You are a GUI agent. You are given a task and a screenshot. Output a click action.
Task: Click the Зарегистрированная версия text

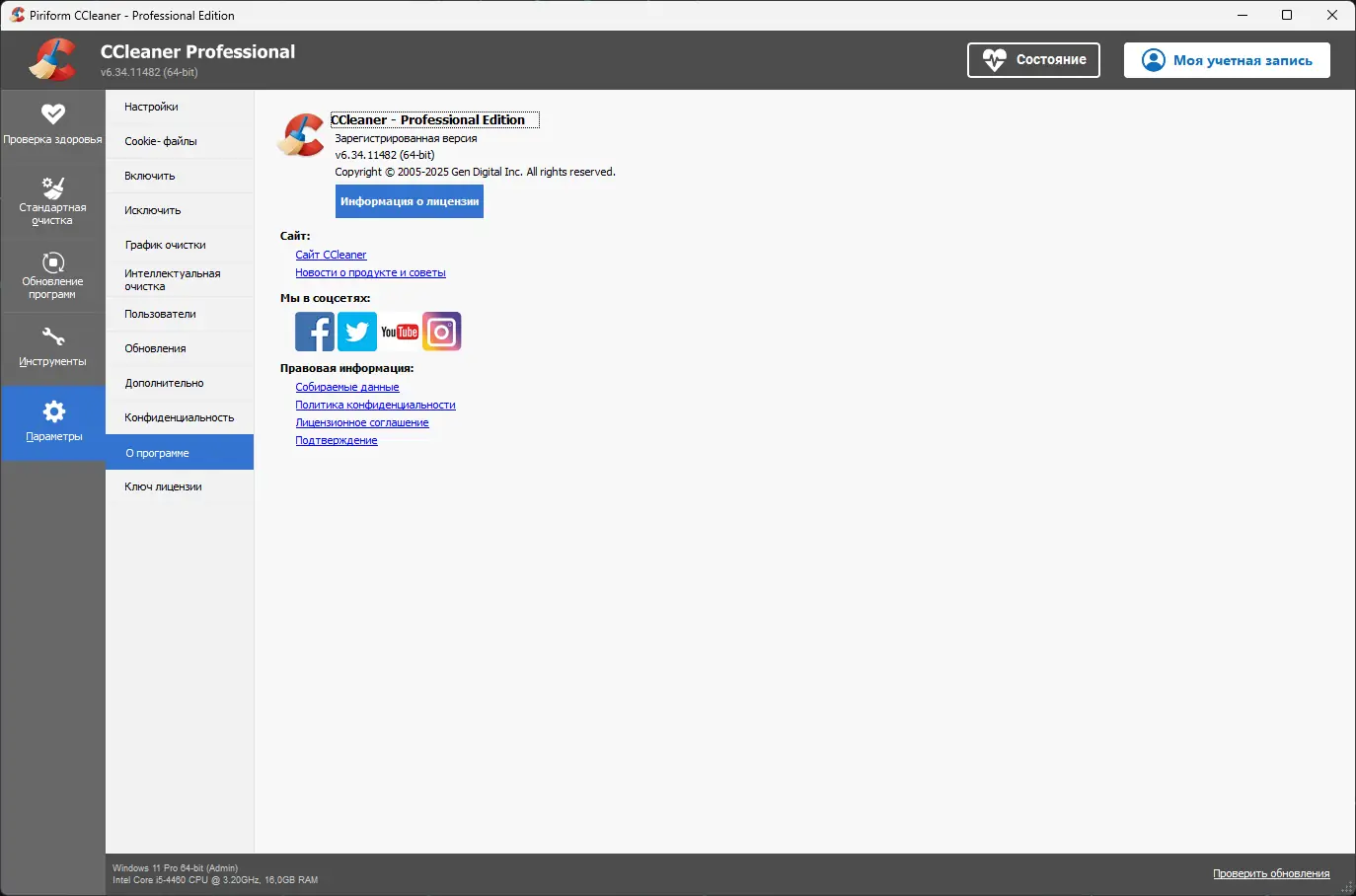406,138
